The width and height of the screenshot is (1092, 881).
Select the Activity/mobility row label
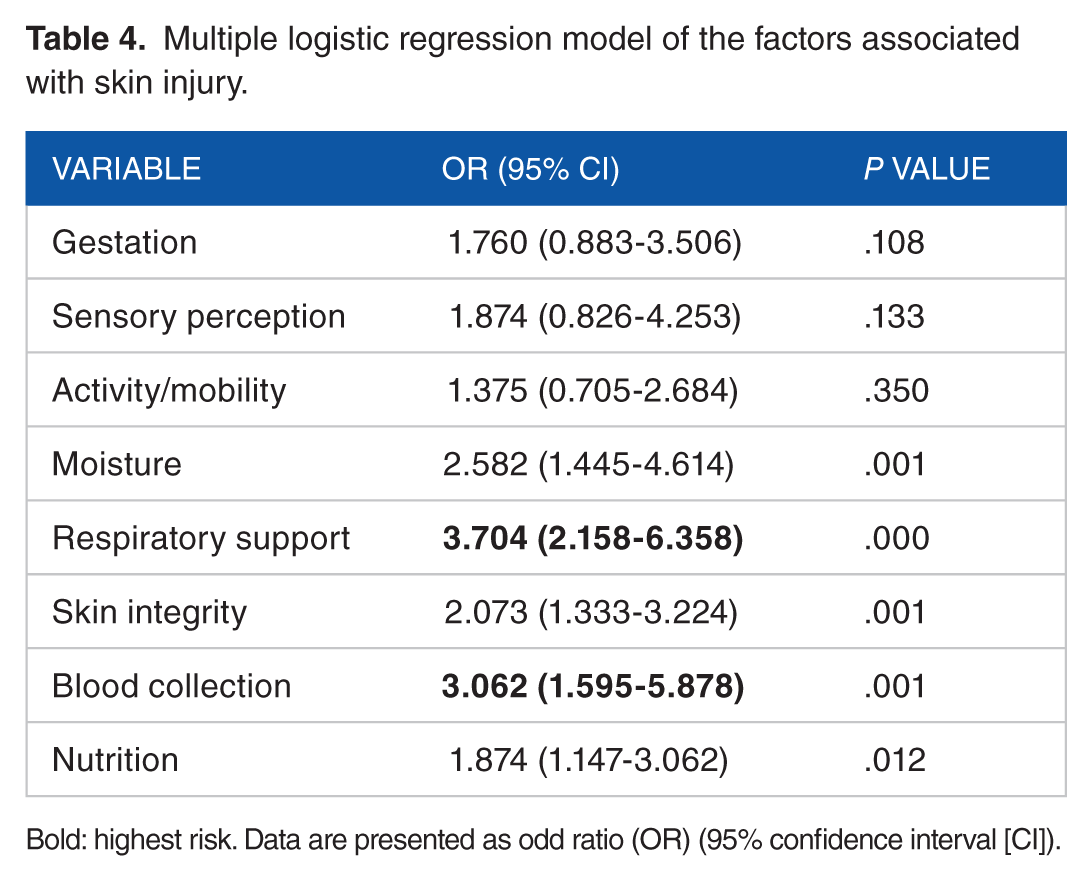pyautogui.click(x=169, y=391)
